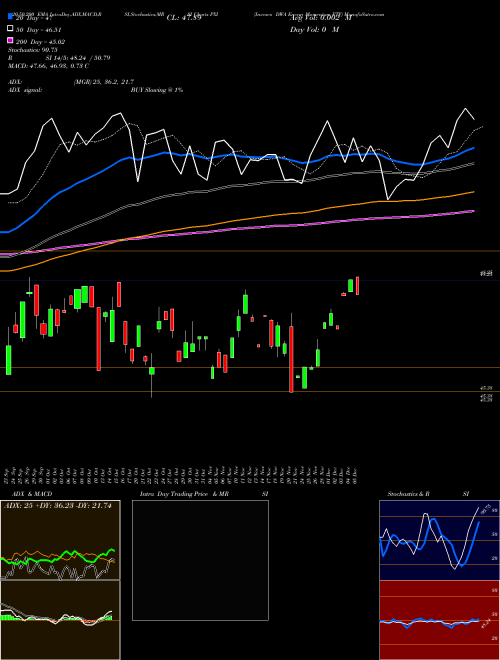The width and height of the screenshot is (500, 660).
Task: Open the MACD histogram chart thumbnail
Action: pos(60,620)
